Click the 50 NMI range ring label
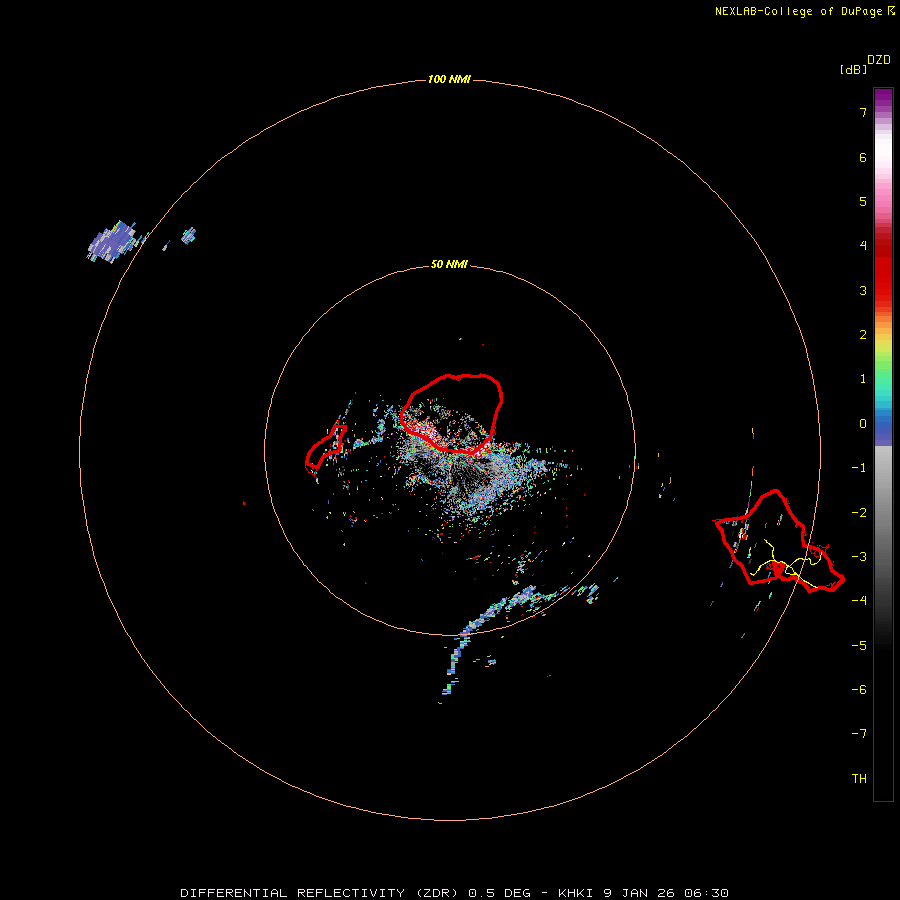This screenshot has height=900, width=900. [x=449, y=265]
